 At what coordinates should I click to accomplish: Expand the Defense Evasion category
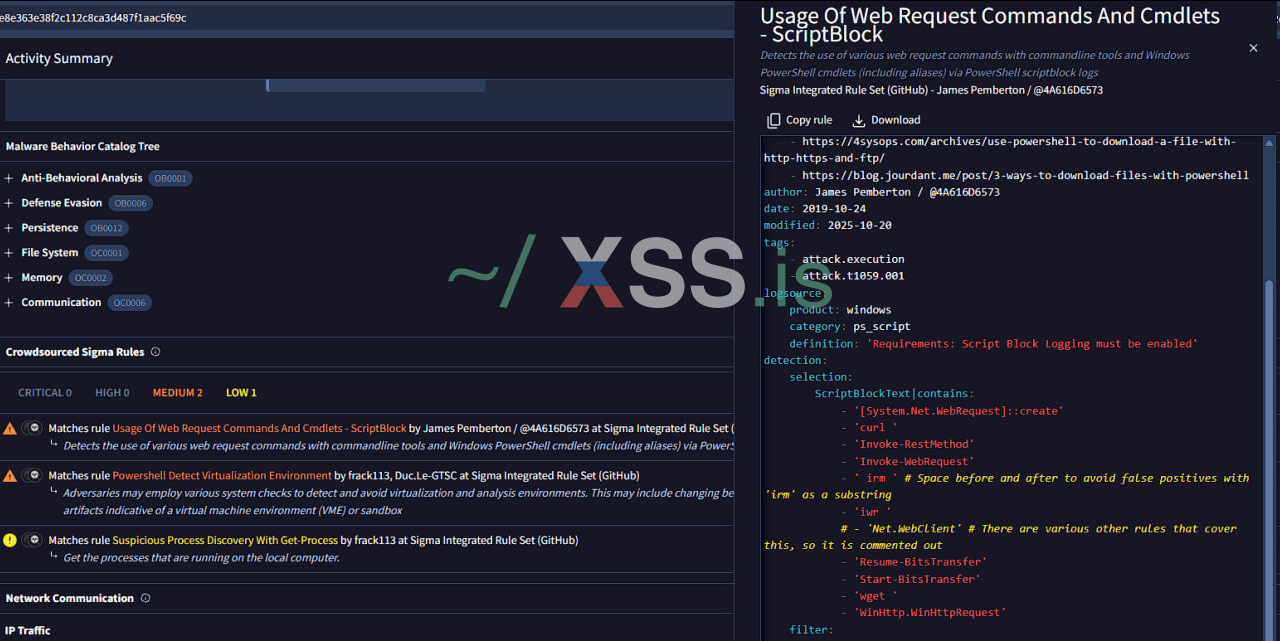(x=9, y=203)
